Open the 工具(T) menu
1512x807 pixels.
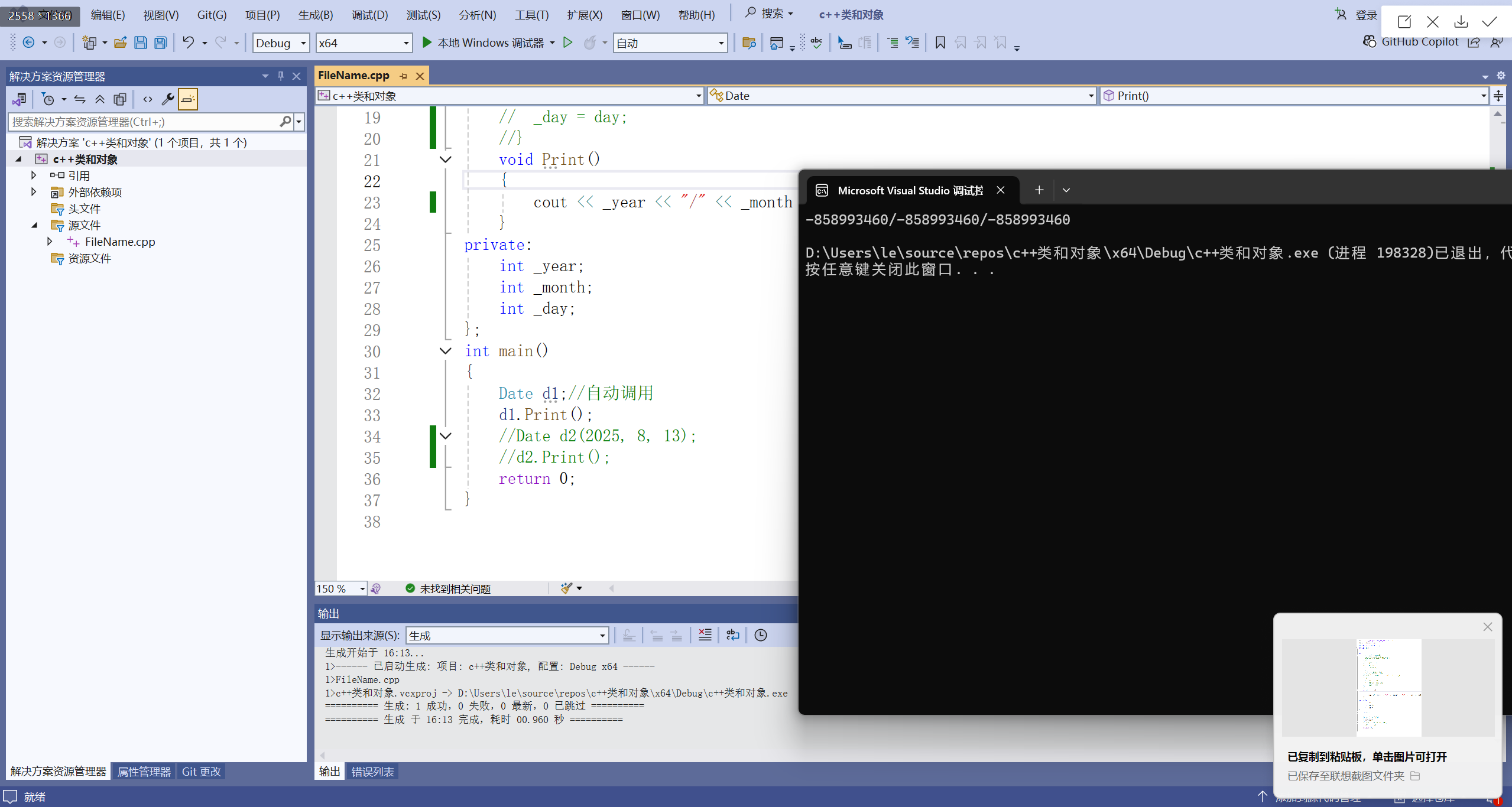(531, 15)
